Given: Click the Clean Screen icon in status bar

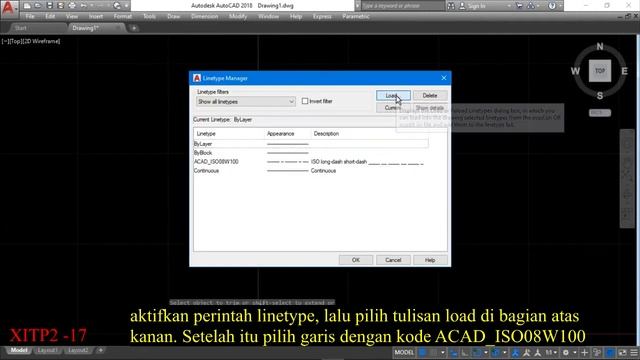Looking at the screenshot, I should pyautogui.click(x=622, y=352).
